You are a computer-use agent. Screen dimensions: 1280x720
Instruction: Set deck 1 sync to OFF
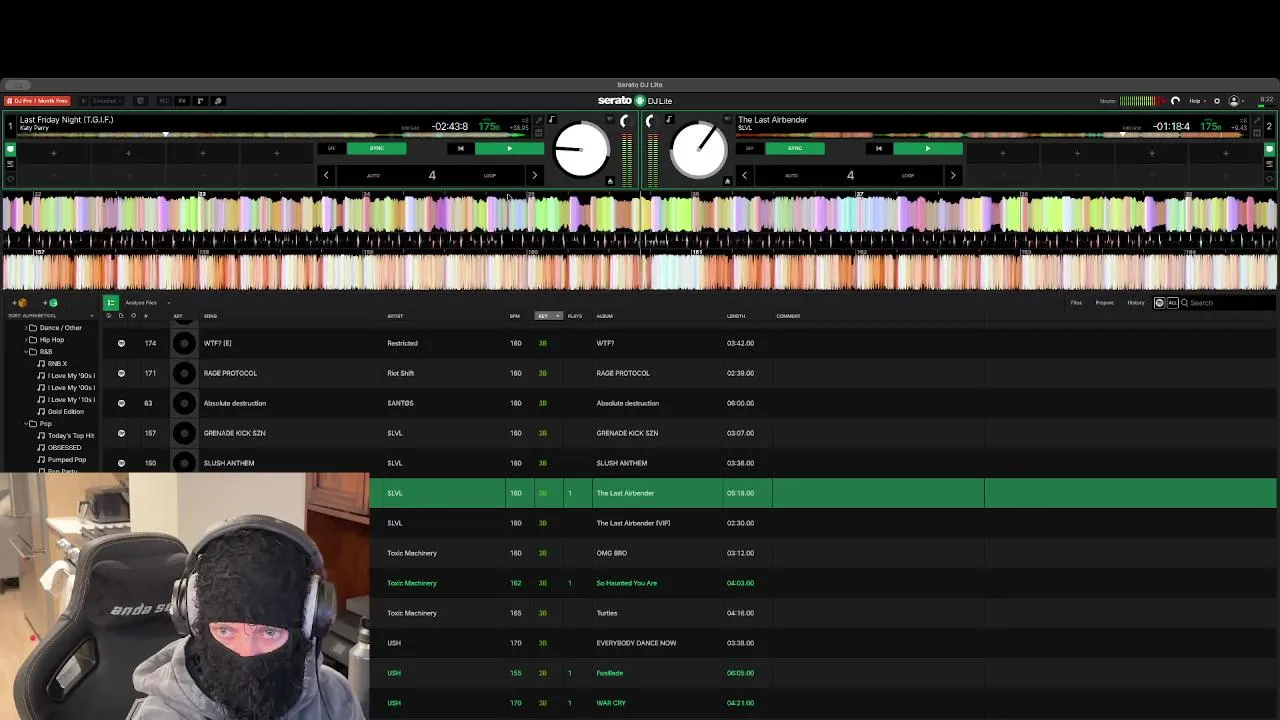pyautogui.click(x=331, y=148)
